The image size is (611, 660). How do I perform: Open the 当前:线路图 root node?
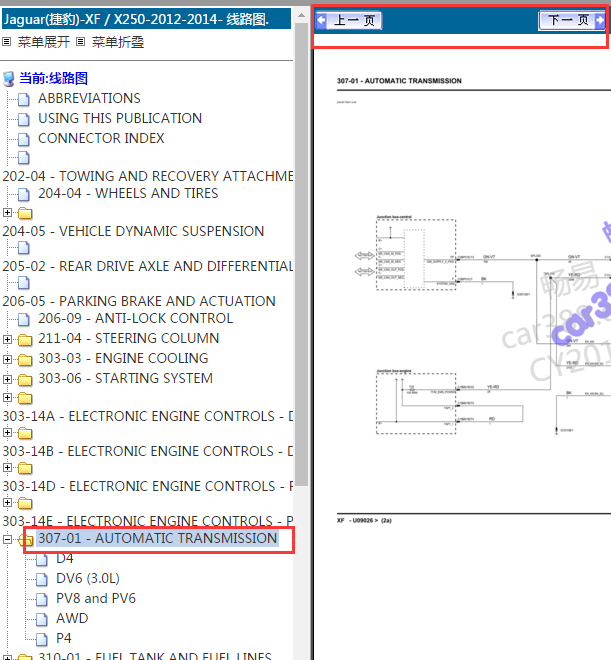[53, 78]
